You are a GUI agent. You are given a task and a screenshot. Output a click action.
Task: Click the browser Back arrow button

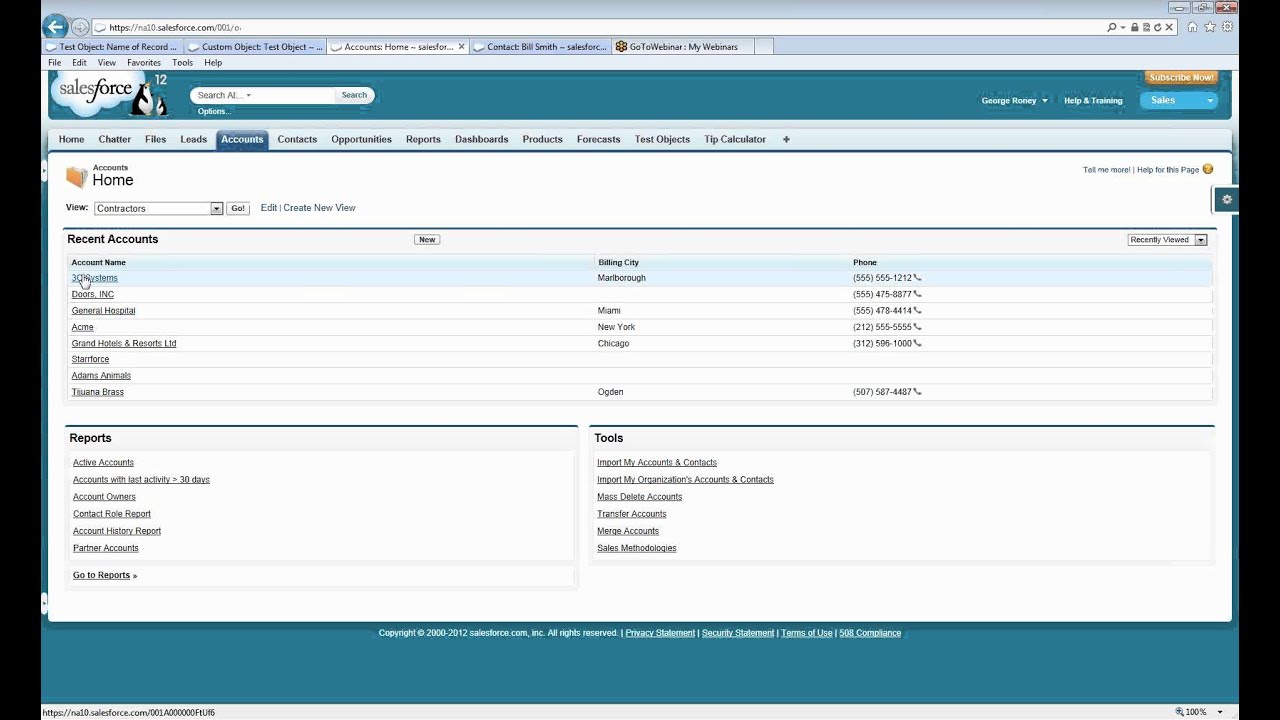click(x=56, y=27)
